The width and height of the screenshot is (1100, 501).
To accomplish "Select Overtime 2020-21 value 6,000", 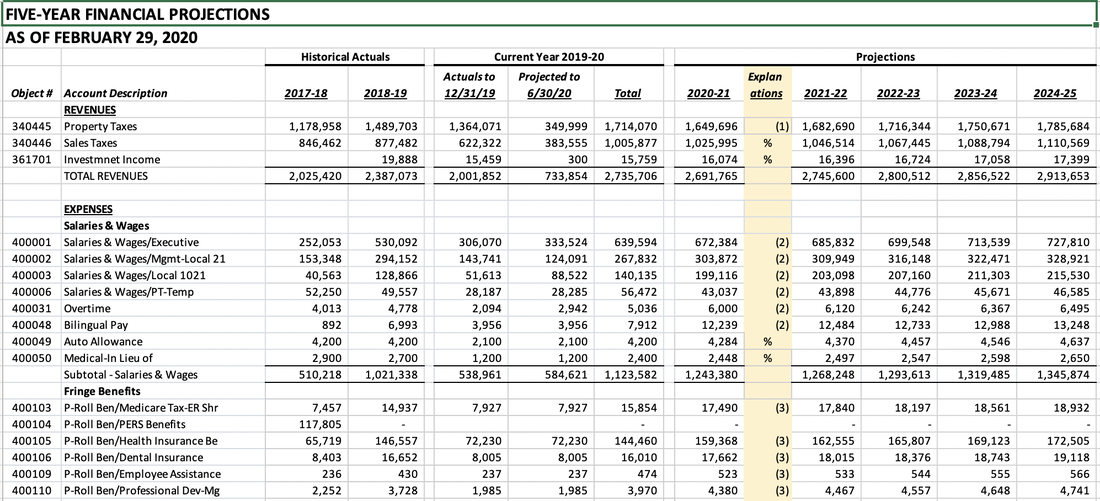I will tap(725, 308).
